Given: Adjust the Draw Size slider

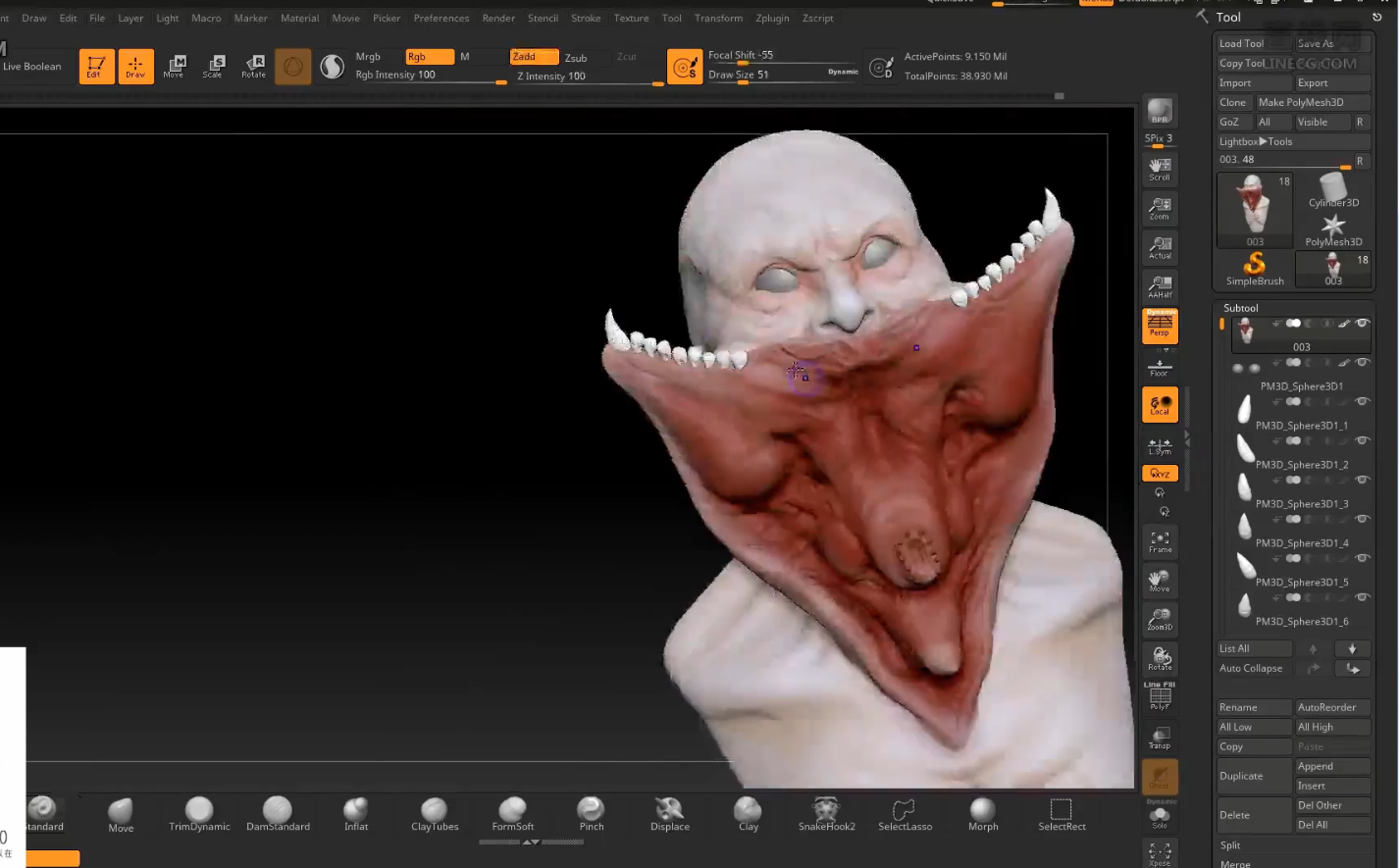Looking at the screenshot, I should [x=784, y=76].
